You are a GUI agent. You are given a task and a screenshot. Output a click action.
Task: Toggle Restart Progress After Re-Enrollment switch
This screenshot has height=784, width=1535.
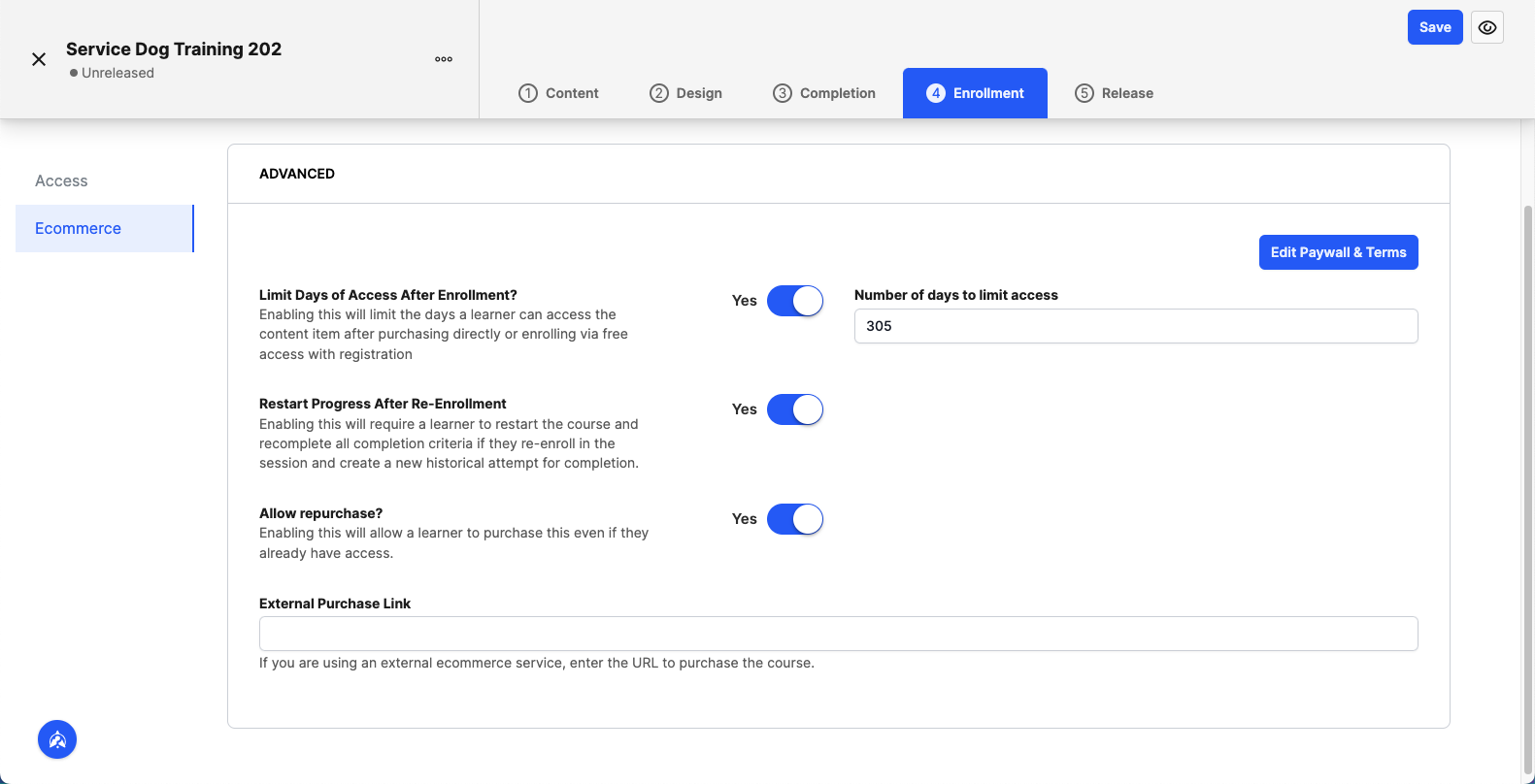795,409
